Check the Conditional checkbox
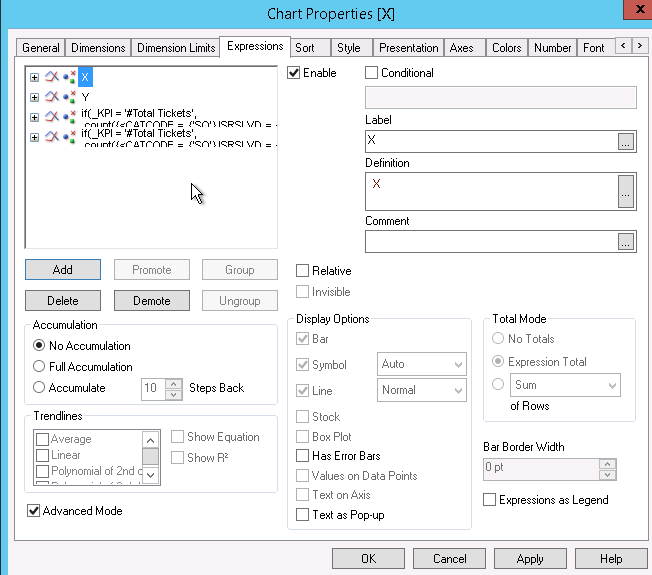Screen dimensions: 652x575 point(371,73)
